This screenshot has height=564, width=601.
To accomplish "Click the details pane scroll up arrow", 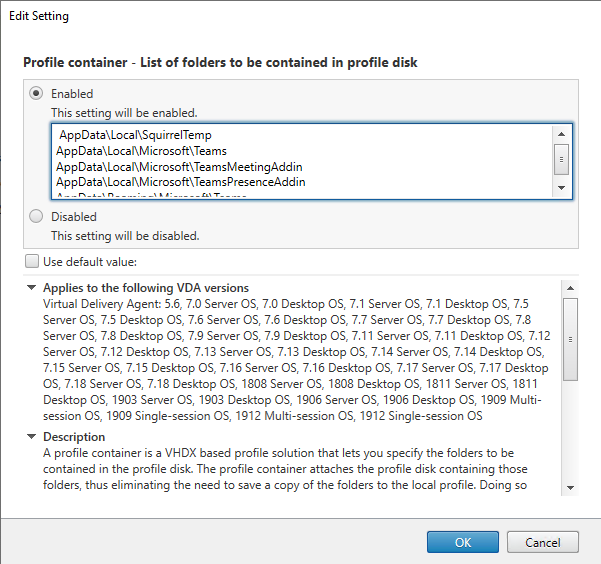I will (570, 288).
